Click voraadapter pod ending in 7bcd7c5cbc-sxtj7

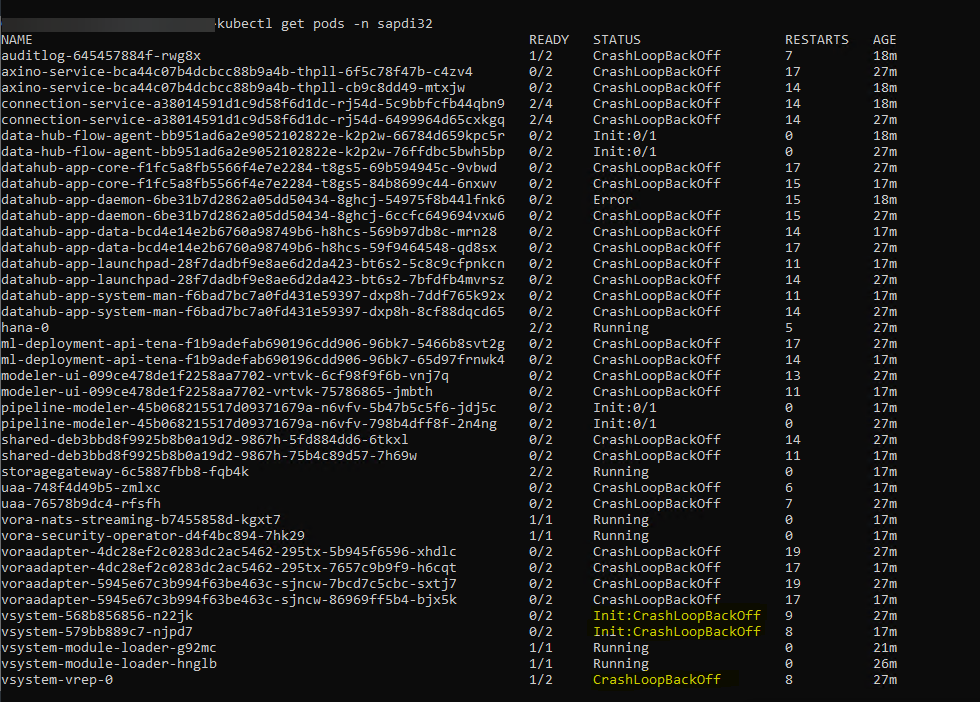click(229, 584)
